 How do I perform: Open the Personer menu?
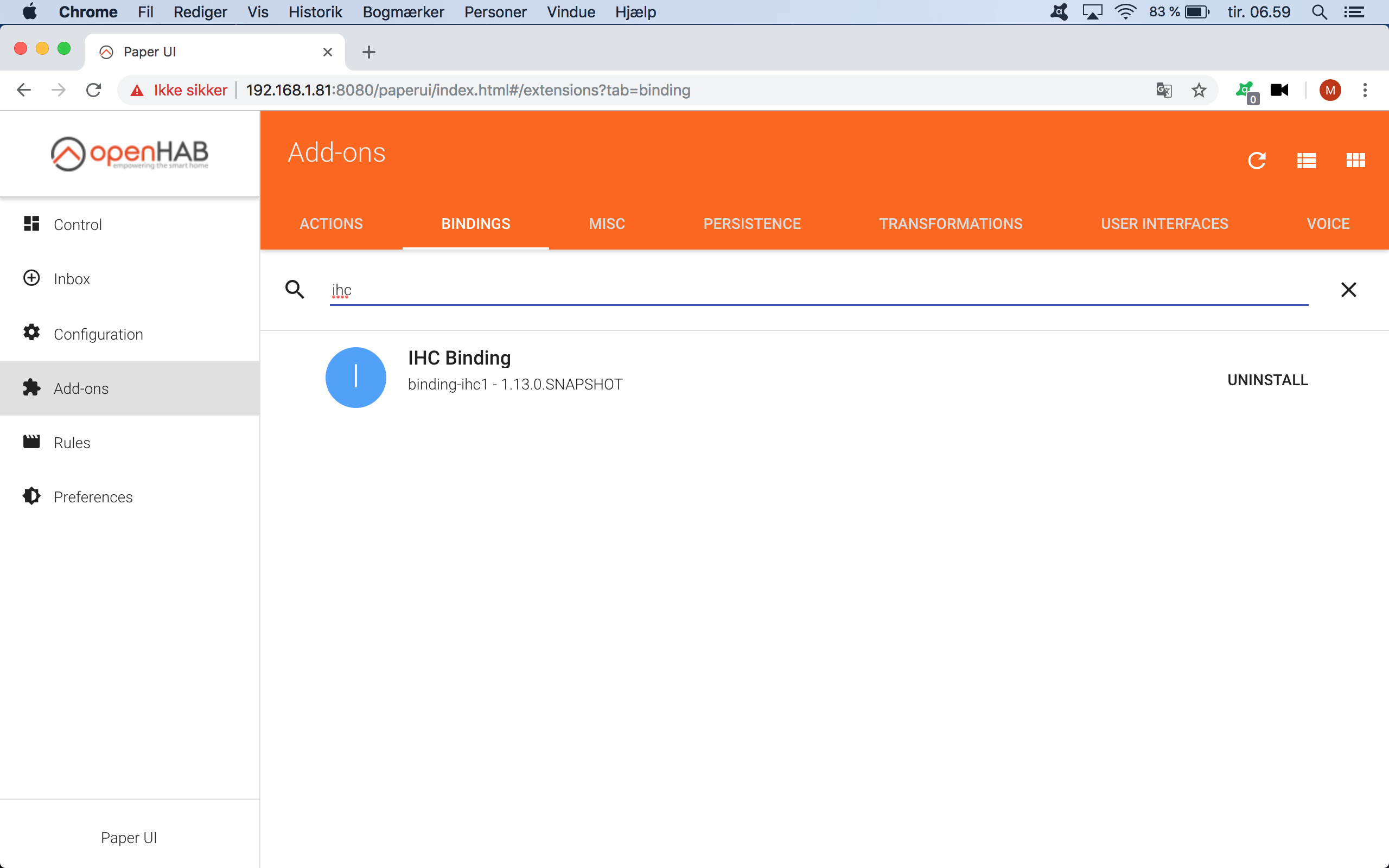(495, 12)
